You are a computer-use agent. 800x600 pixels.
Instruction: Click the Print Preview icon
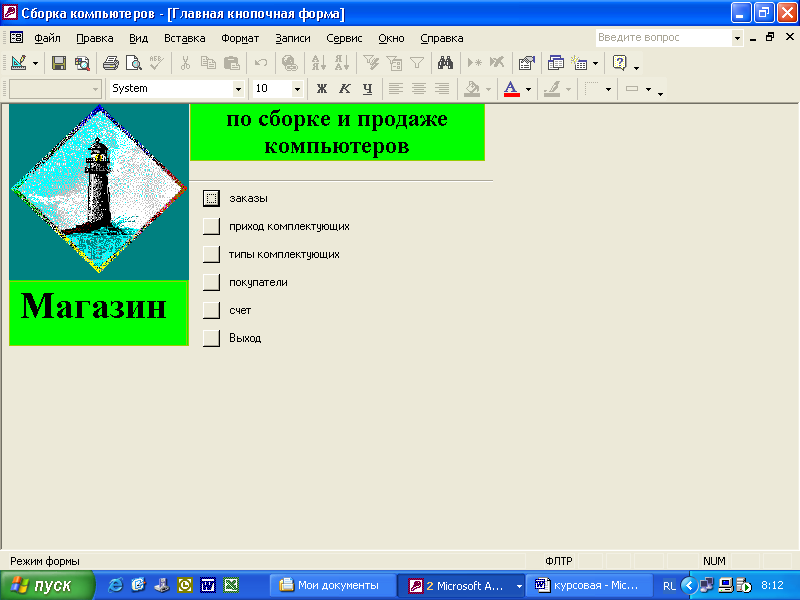[x=134, y=63]
